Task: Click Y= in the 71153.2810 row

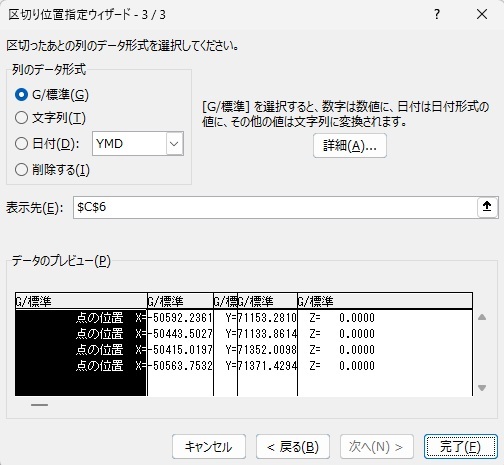Action: point(231,318)
